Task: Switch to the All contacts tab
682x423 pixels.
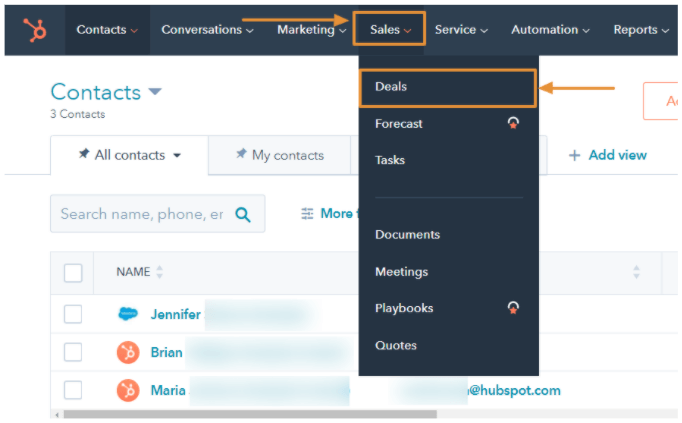Action: (130, 155)
